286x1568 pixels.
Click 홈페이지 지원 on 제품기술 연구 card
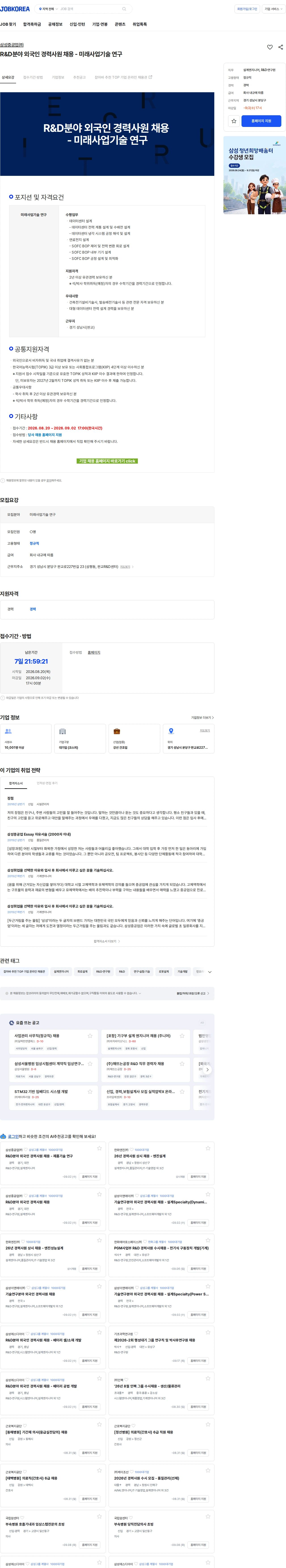coord(89,1177)
